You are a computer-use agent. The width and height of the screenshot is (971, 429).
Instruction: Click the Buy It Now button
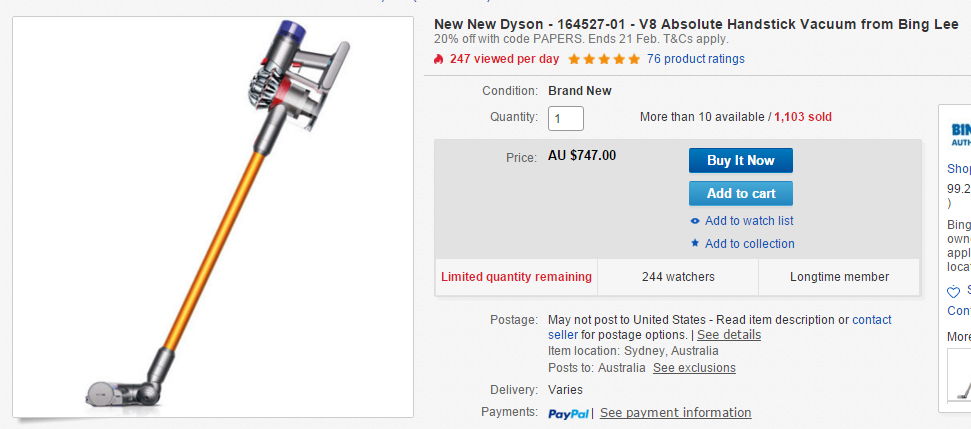(x=741, y=160)
